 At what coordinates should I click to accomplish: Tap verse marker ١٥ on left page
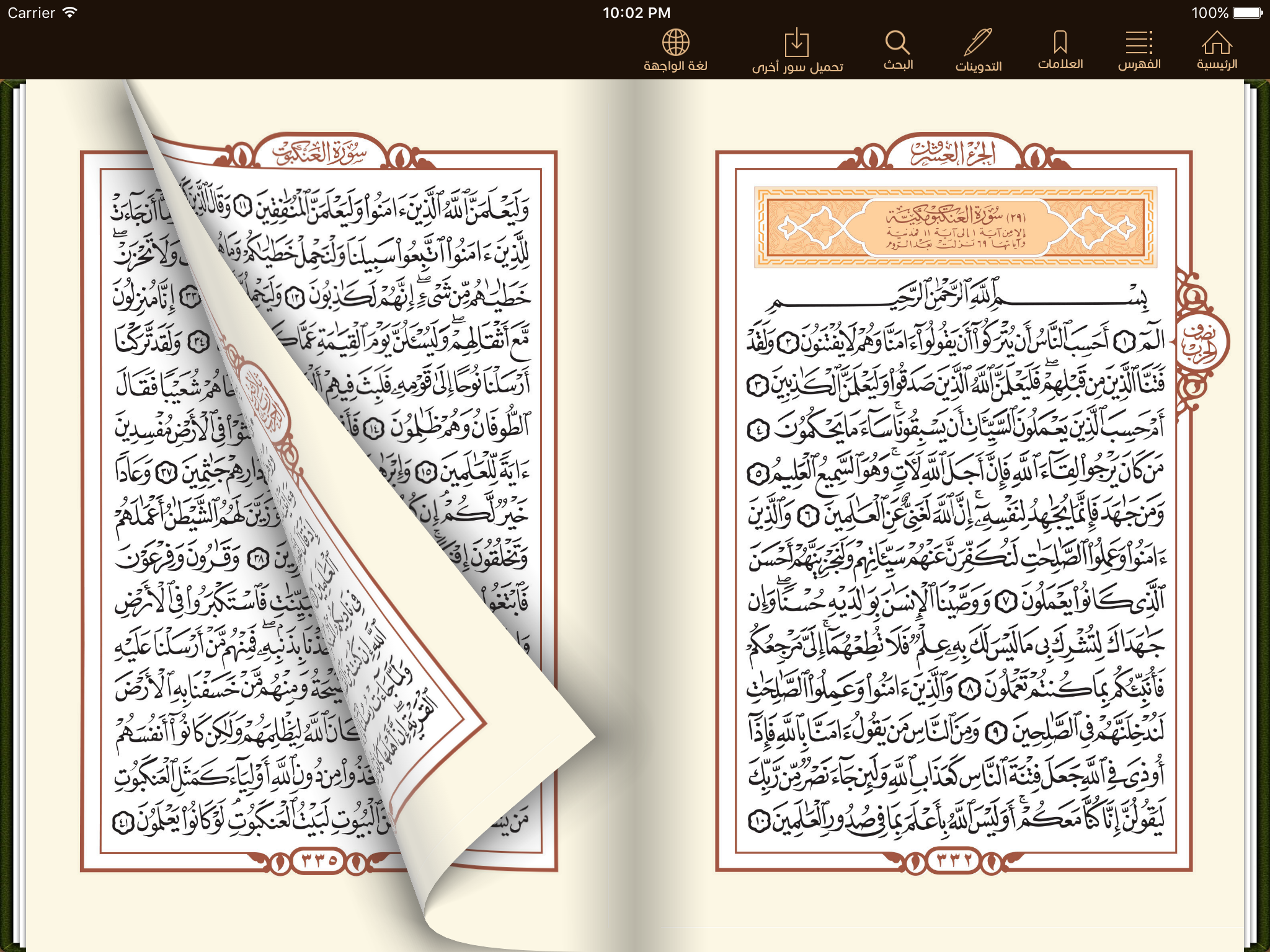click(426, 472)
